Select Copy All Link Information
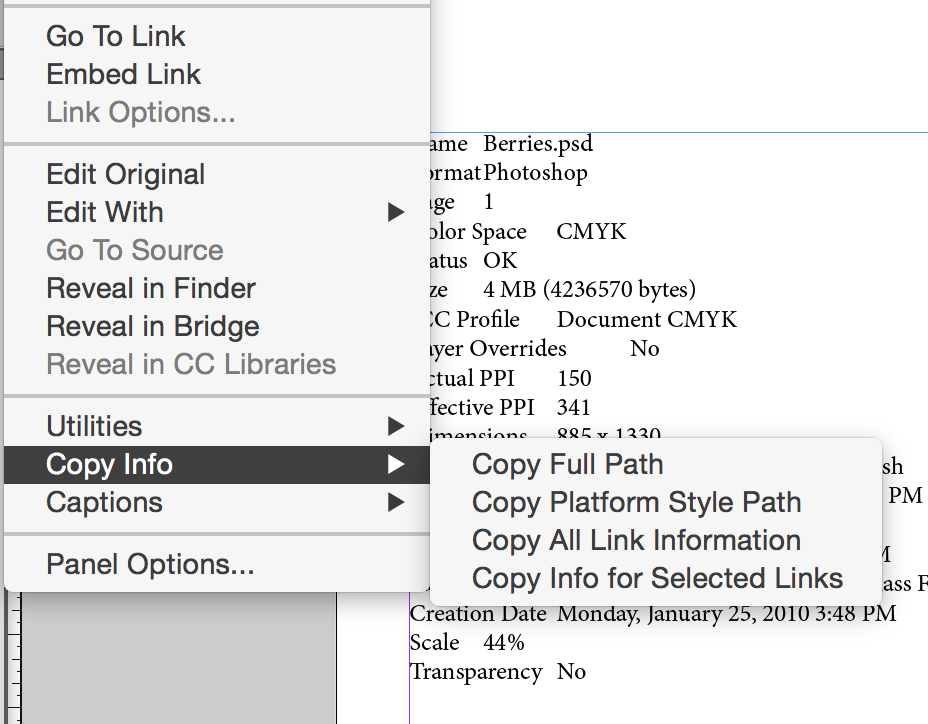This screenshot has height=724, width=928. click(636, 540)
